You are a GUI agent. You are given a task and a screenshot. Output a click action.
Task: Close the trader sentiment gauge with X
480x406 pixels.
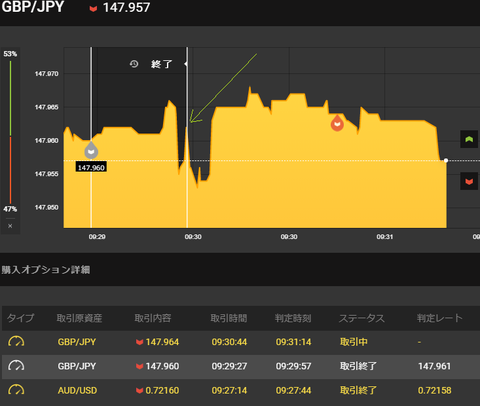(x=10, y=226)
